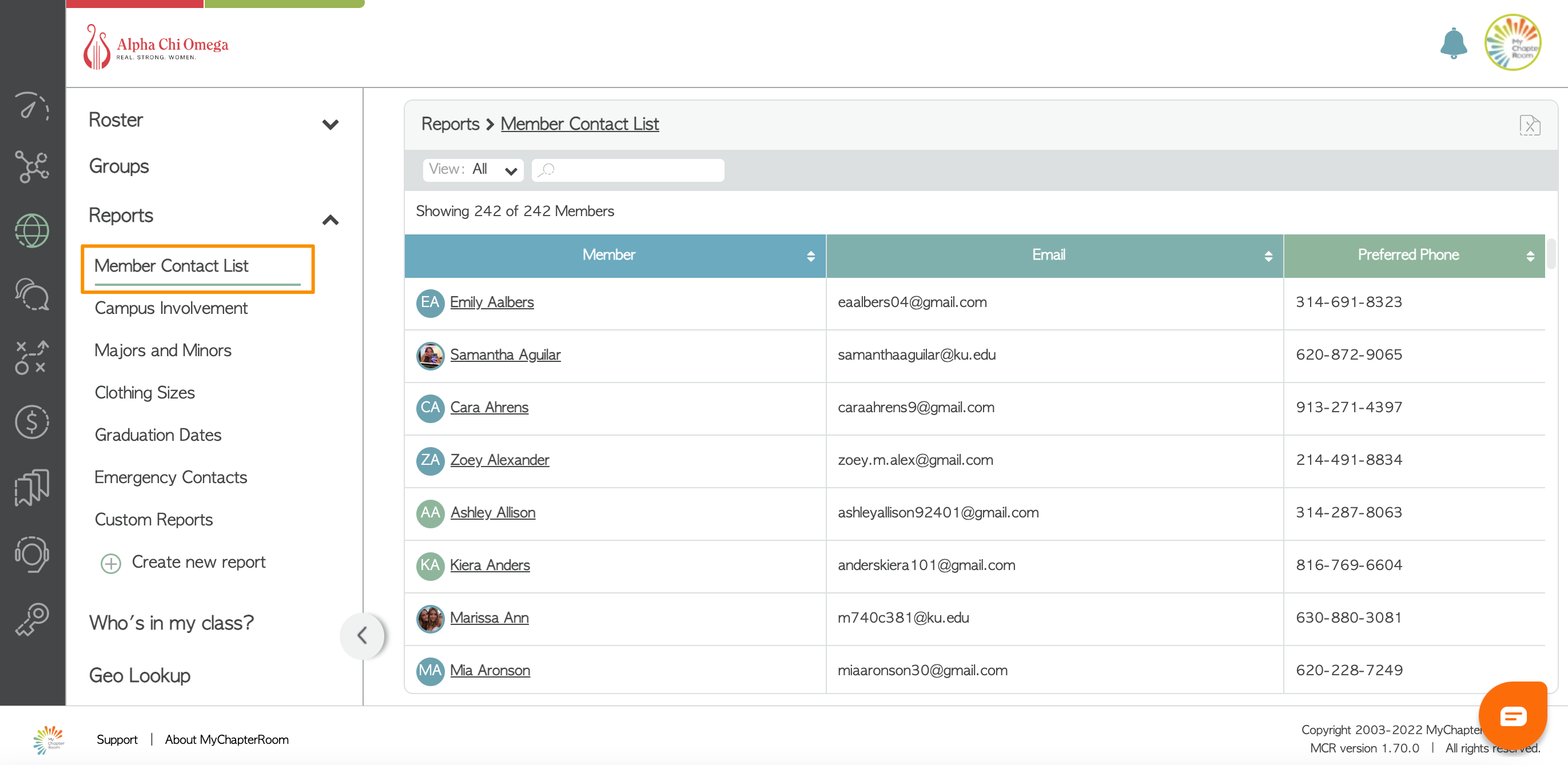The width and height of the screenshot is (1568, 765).
Task: Click the dollar sign finance icon
Action: pos(31,421)
